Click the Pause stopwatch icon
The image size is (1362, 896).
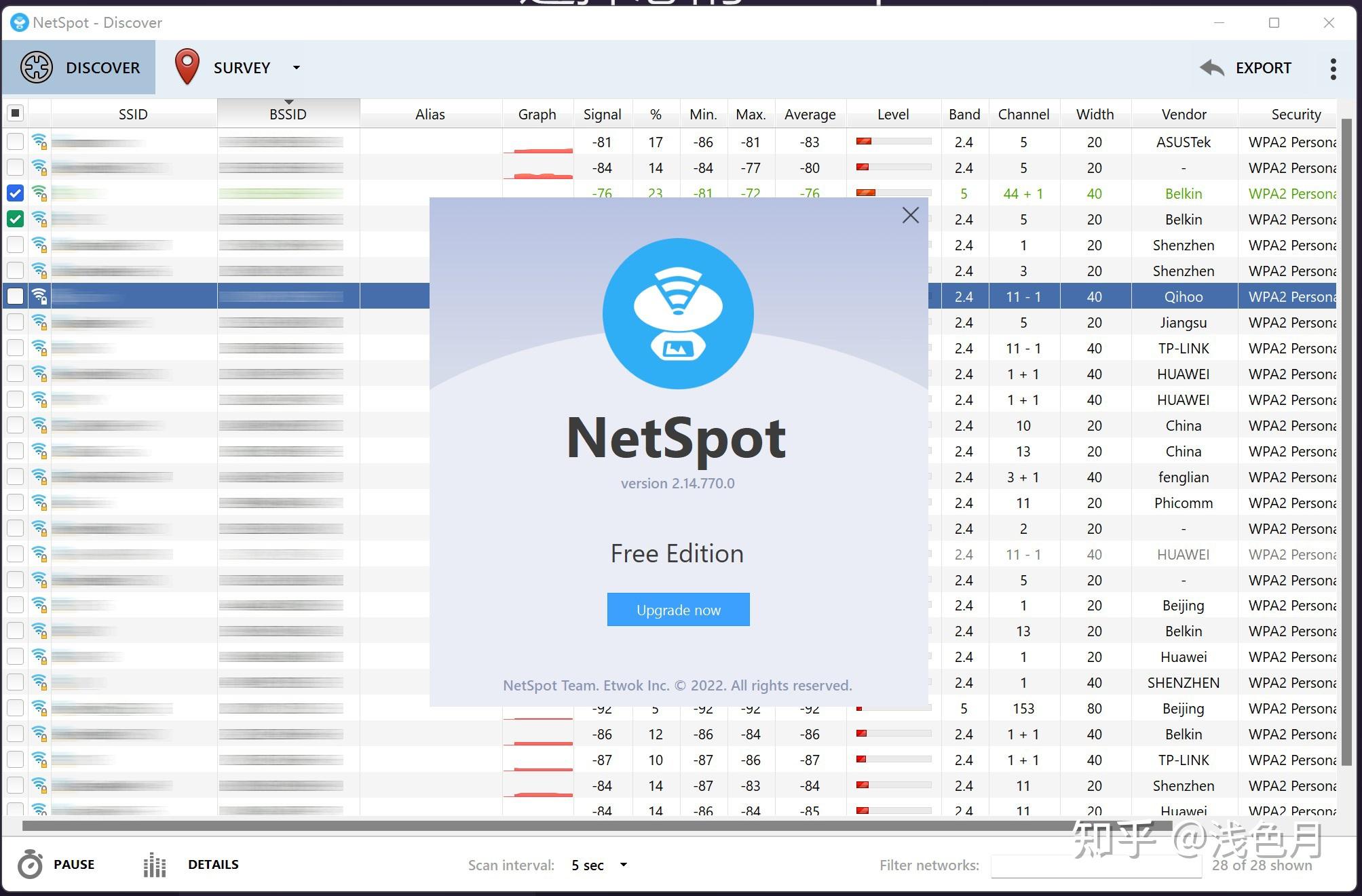[30, 864]
